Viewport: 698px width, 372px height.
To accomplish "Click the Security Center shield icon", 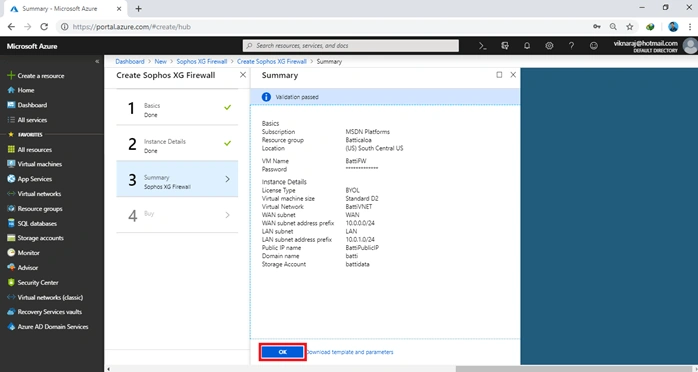I will pyautogui.click(x=11, y=283).
